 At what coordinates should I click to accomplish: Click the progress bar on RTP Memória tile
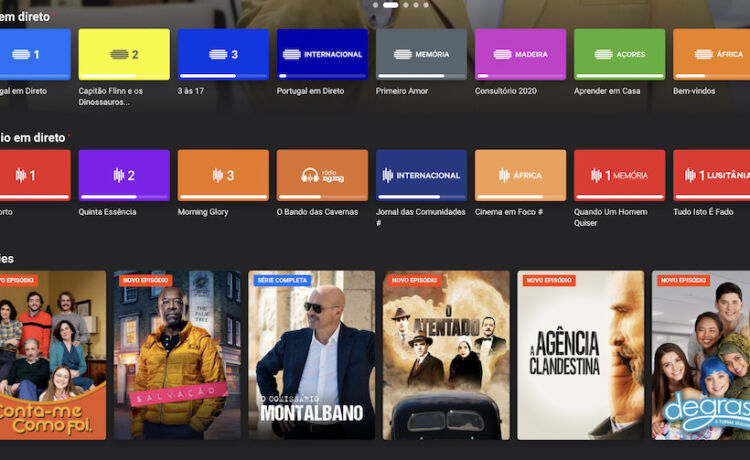click(421, 76)
